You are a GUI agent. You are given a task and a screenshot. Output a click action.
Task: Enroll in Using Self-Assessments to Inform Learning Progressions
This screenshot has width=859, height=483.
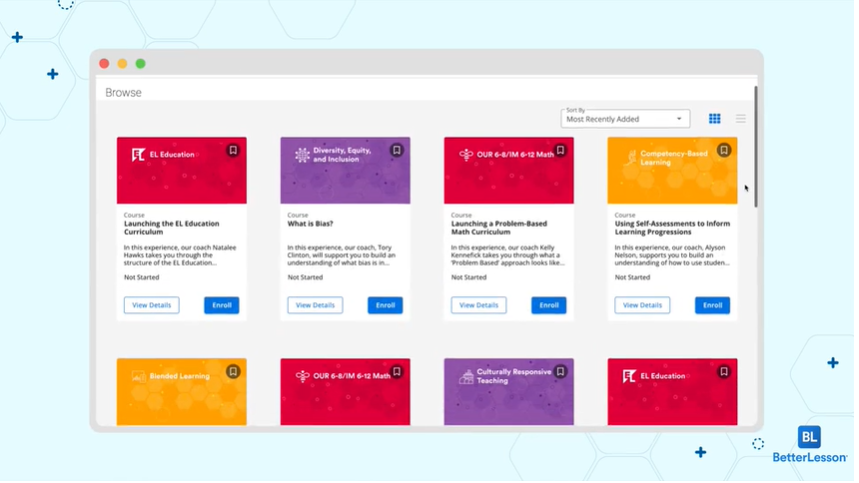pyautogui.click(x=716, y=307)
